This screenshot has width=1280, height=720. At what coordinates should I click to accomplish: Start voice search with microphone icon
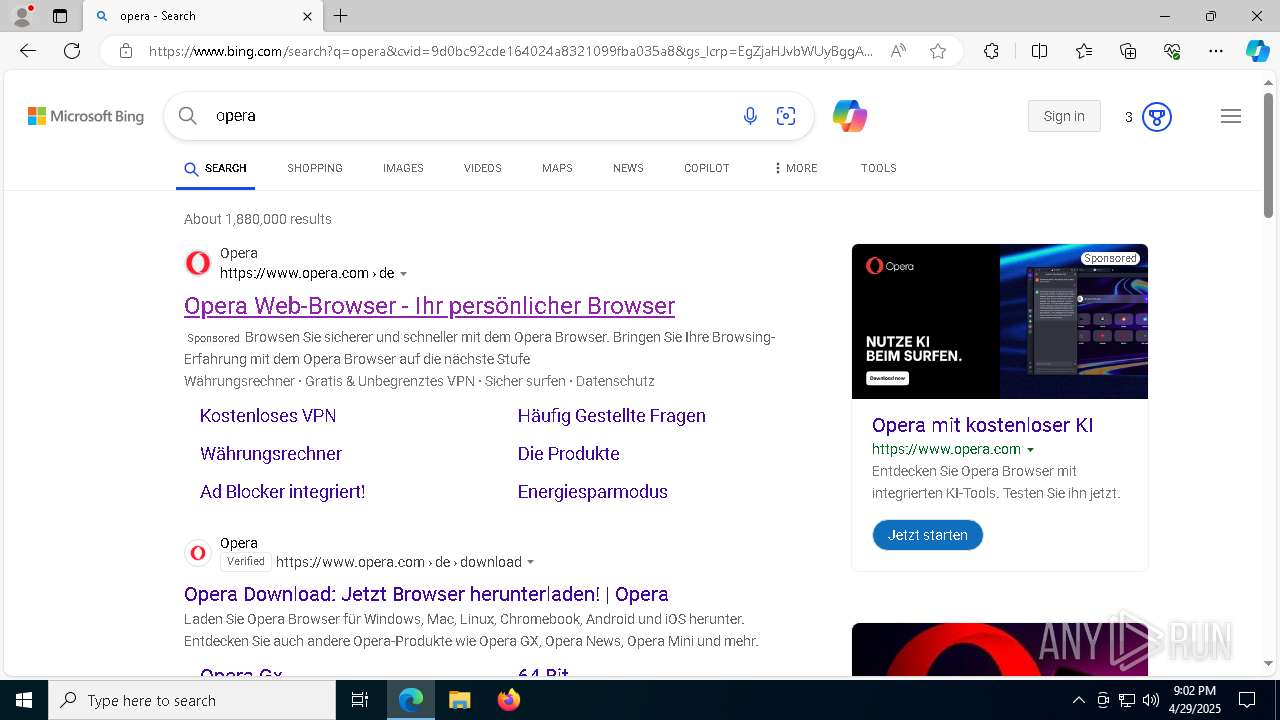(750, 116)
